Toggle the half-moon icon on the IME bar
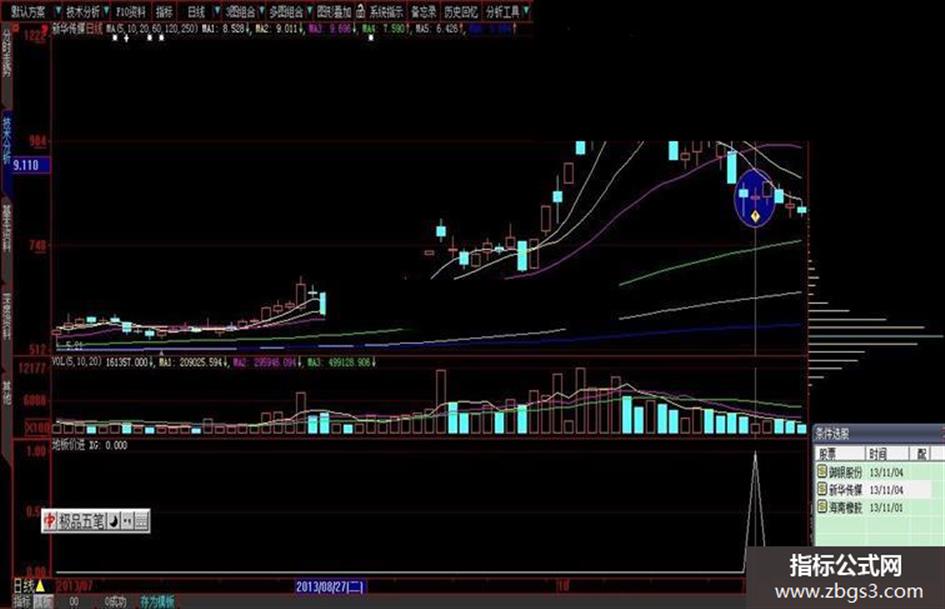 (113, 521)
